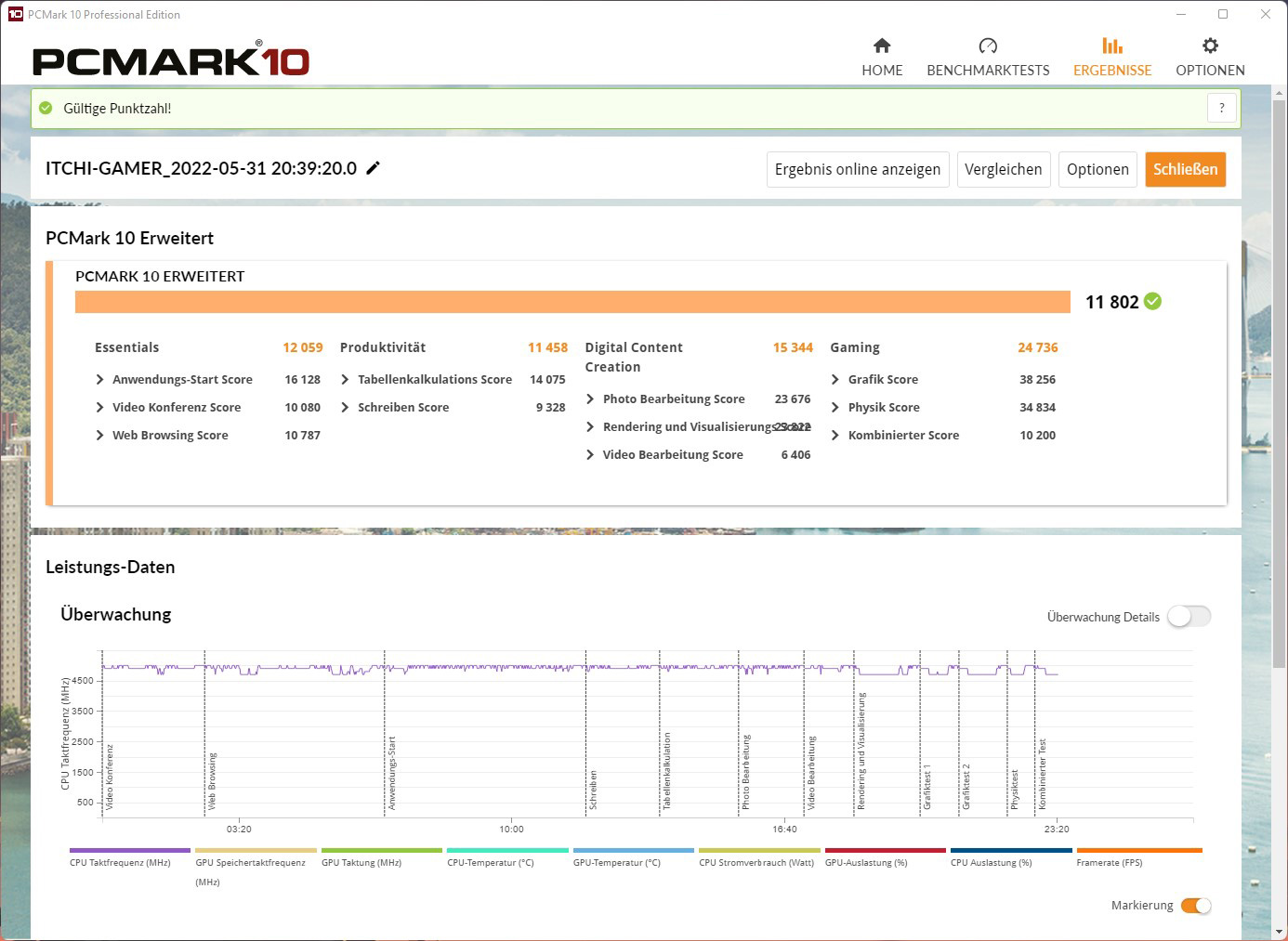Click the scrollbar up arrow

click(x=1280, y=92)
